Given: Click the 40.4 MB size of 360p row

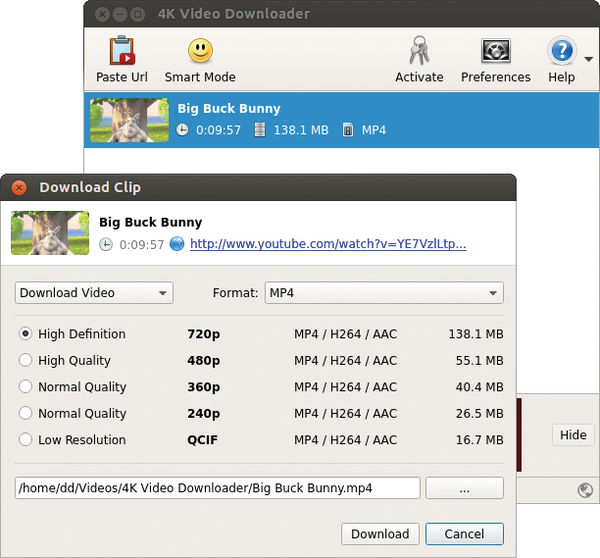Looking at the screenshot, I should (479, 387).
